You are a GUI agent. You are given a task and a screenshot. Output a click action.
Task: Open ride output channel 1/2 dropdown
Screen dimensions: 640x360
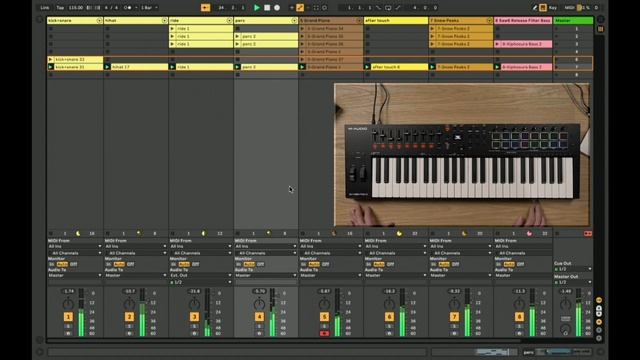(x=201, y=282)
